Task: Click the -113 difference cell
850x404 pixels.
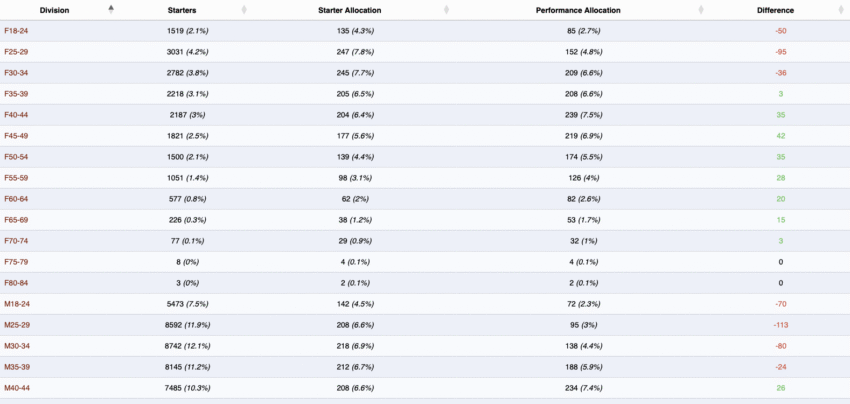Action: (x=781, y=325)
